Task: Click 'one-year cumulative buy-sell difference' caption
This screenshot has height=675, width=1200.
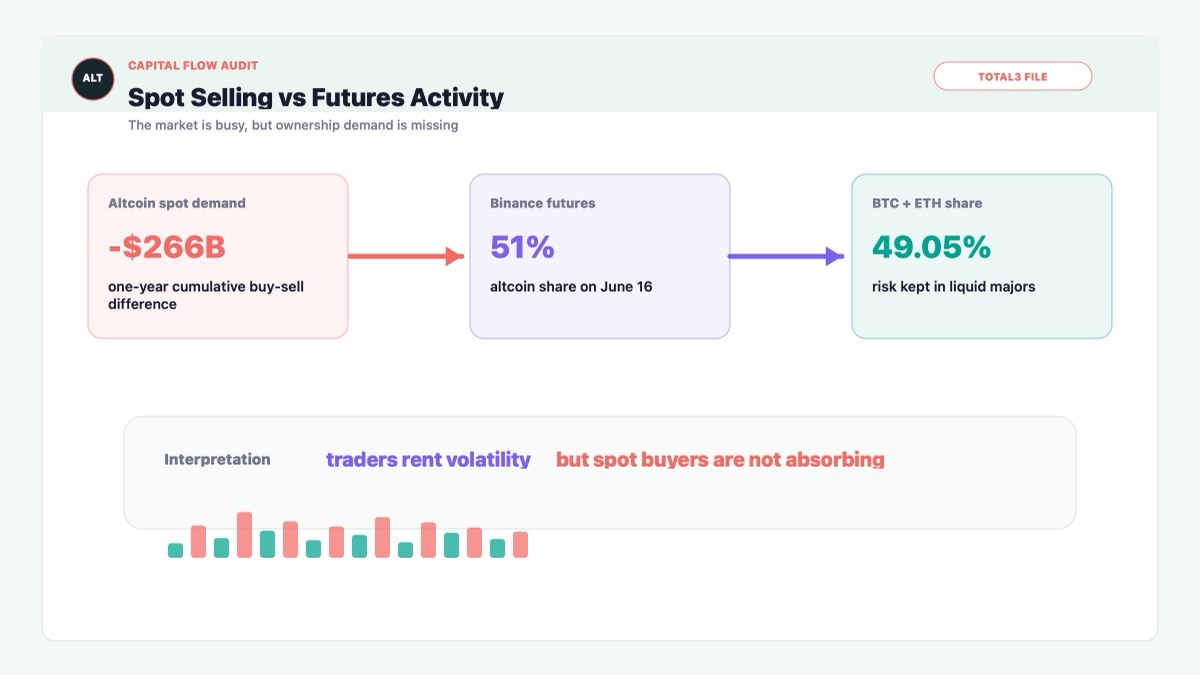Action: (206, 295)
